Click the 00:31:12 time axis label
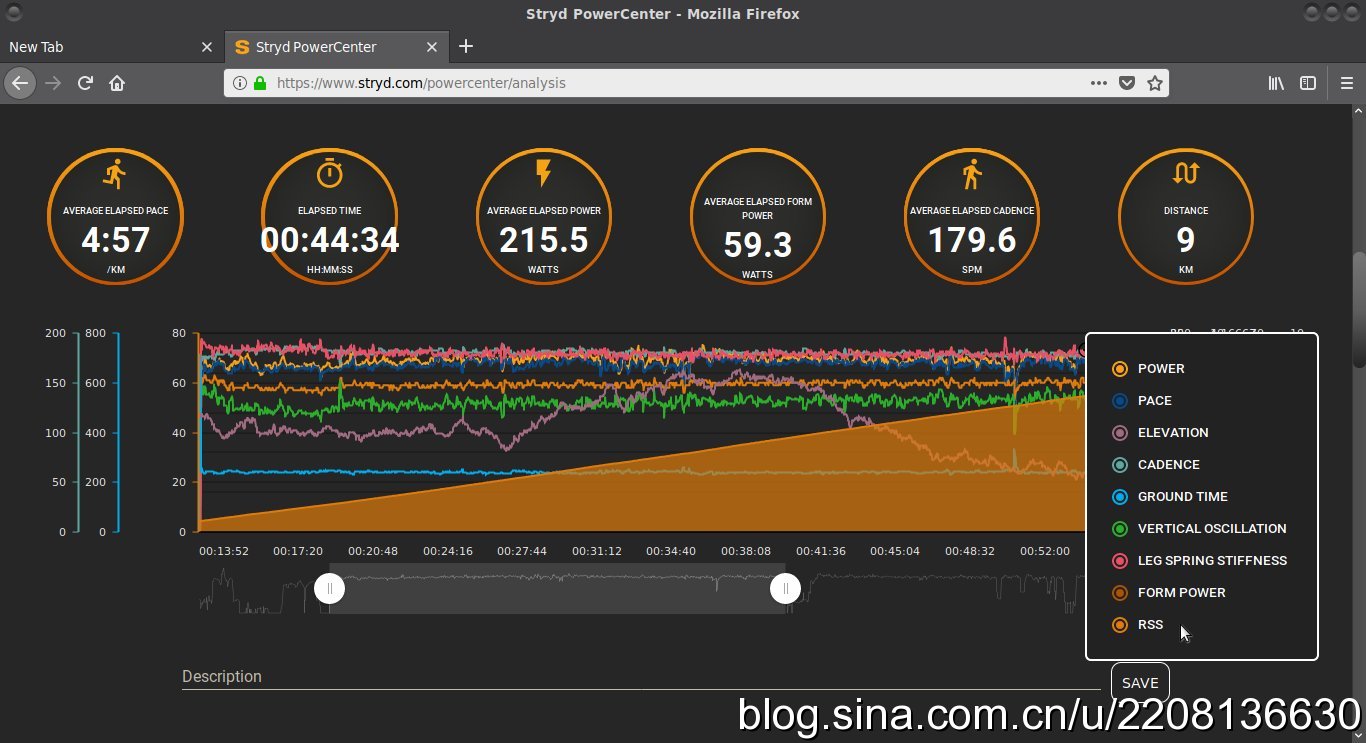The image size is (1366, 743). (597, 551)
